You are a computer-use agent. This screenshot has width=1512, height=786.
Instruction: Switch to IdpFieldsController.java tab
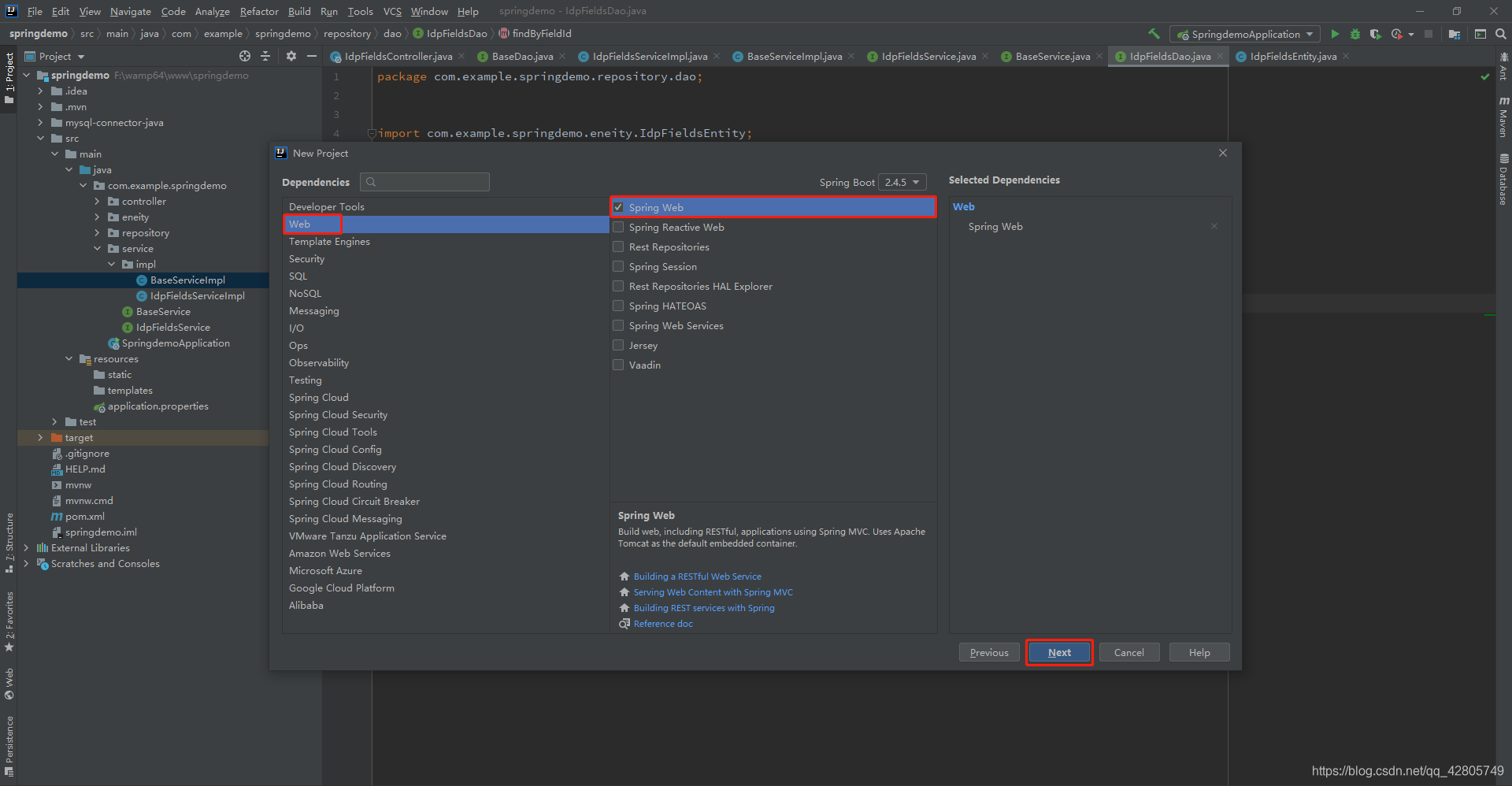click(398, 56)
